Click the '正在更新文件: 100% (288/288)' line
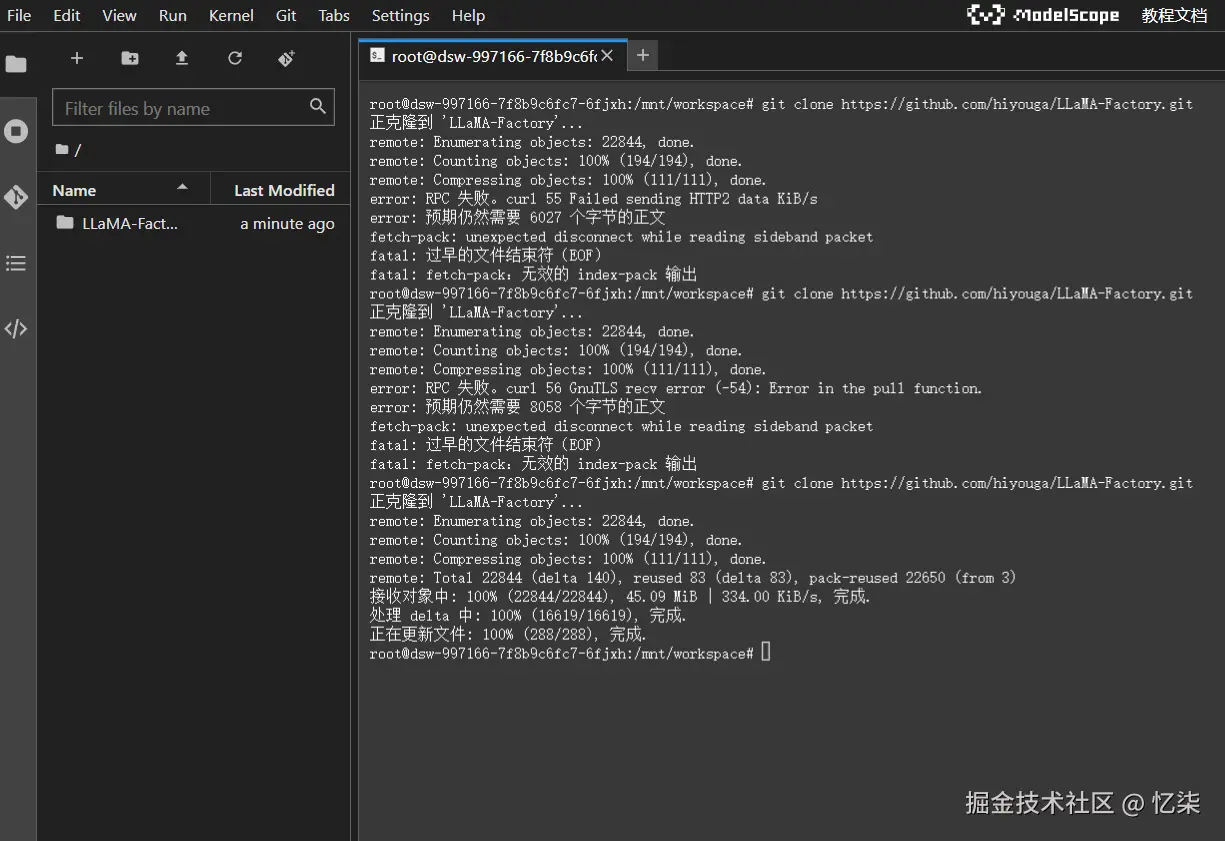Image resolution: width=1225 pixels, height=841 pixels. 508,635
